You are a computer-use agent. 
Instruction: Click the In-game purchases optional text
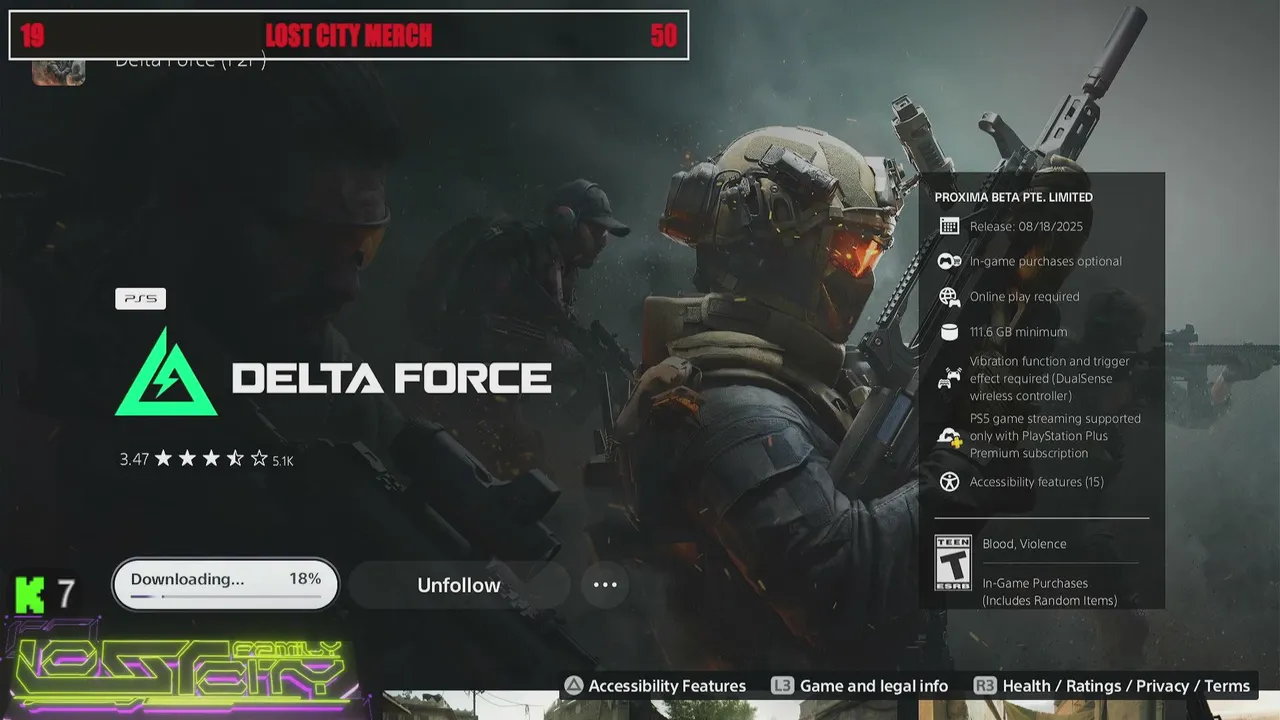(x=1045, y=261)
